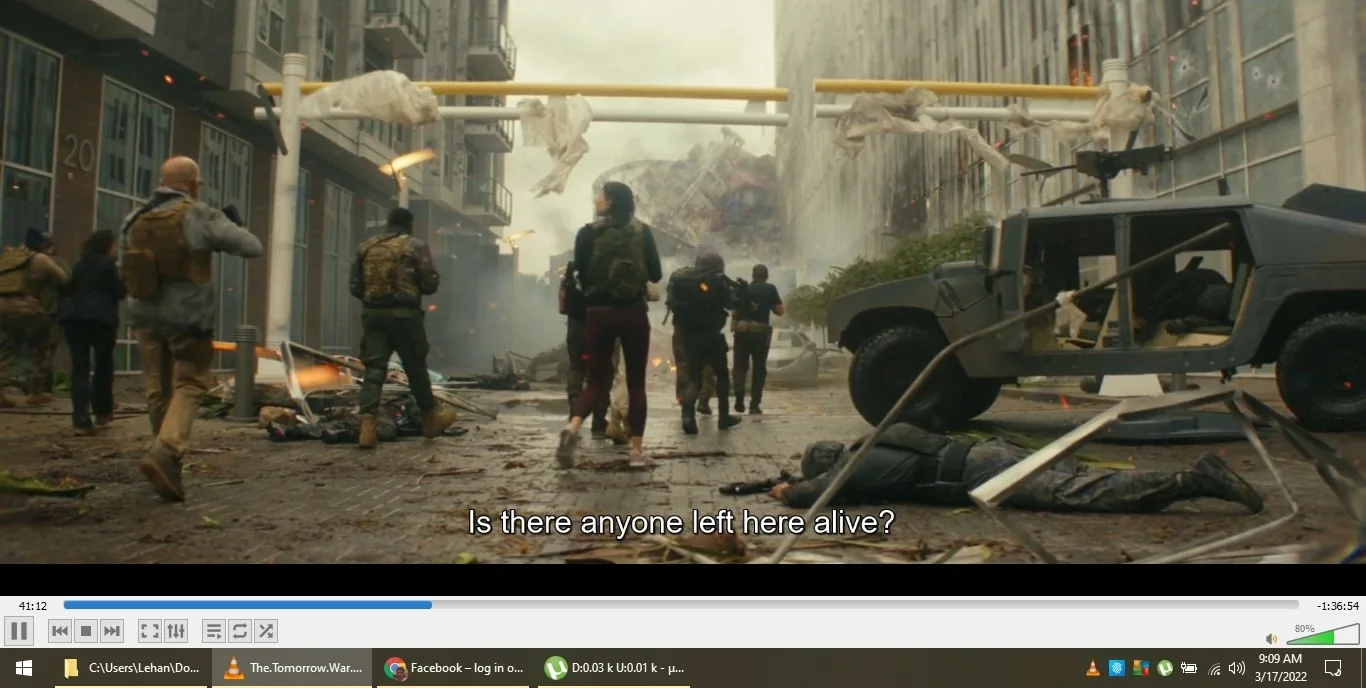Image resolution: width=1366 pixels, height=688 pixels.
Task: Open the colorful blocks tray icon
Action: pos(1141,668)
